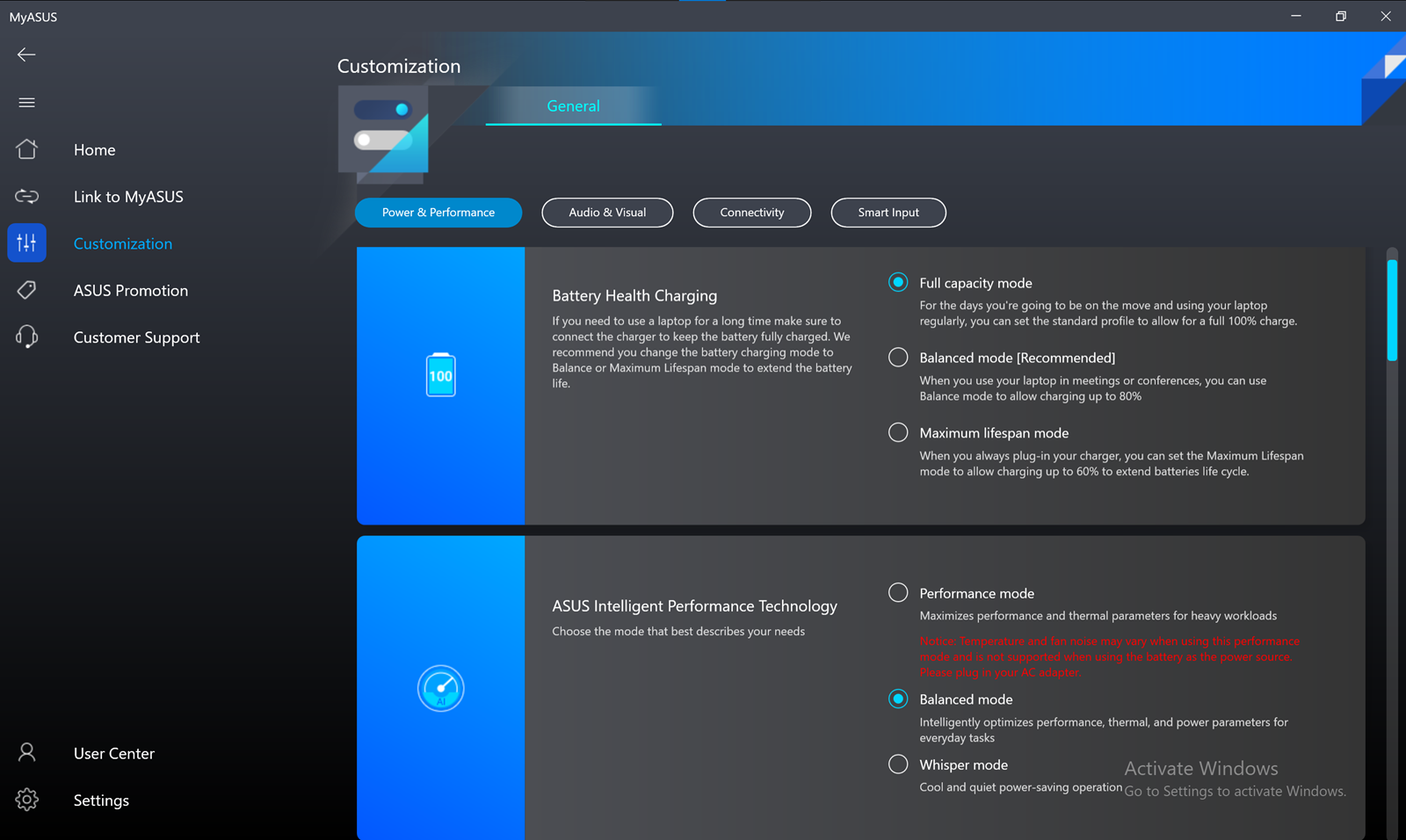
Task: Click the Customization sliders icon
Action: click(26, 243)
